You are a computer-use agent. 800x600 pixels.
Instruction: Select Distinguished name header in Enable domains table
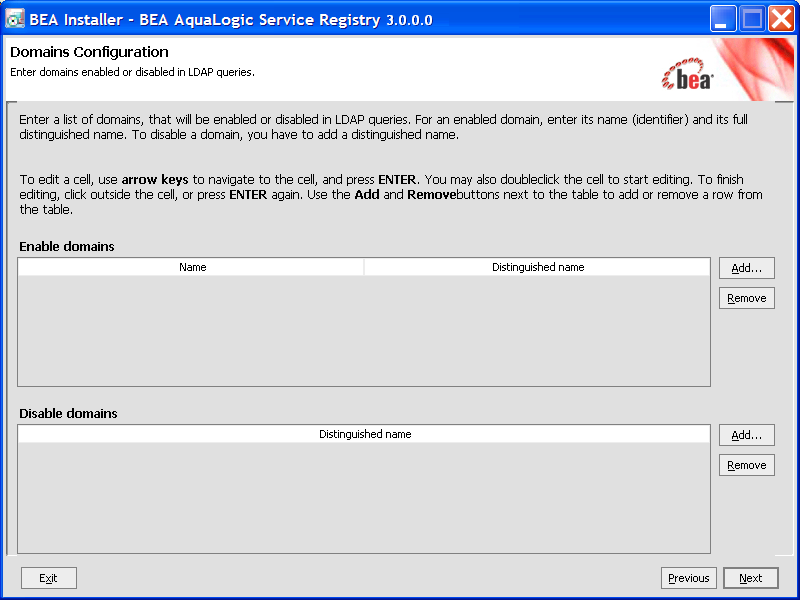(537, 267)
